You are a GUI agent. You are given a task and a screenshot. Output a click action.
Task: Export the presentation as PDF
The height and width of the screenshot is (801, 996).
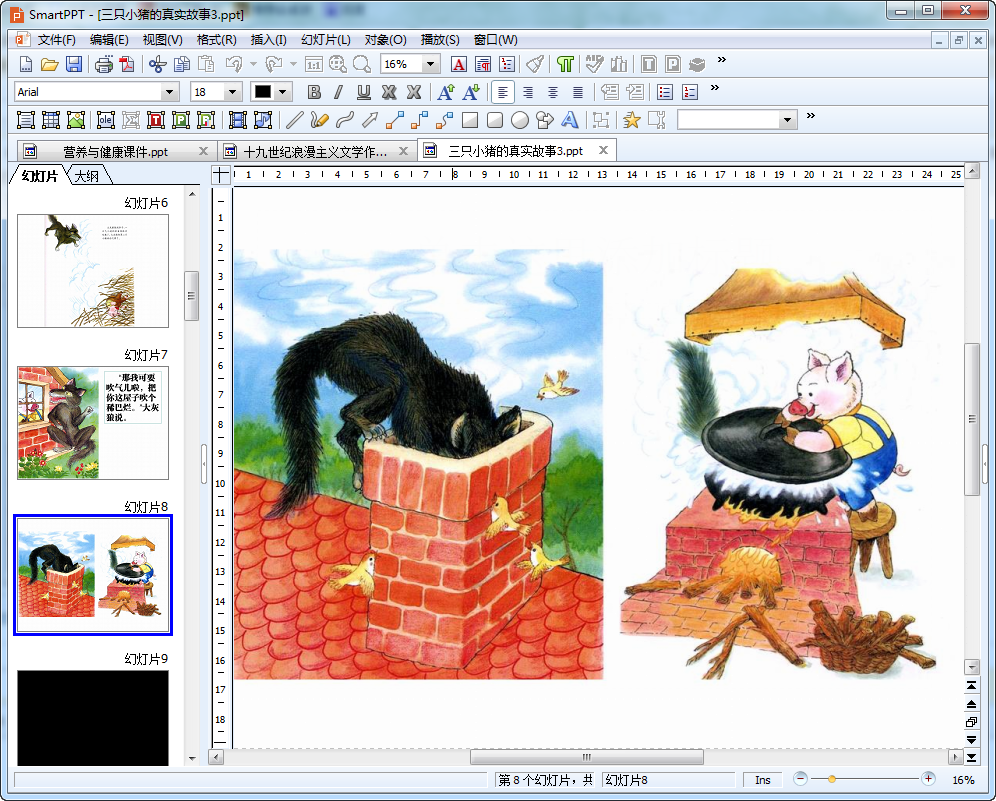pyautogui.click(x=127, y=64)
